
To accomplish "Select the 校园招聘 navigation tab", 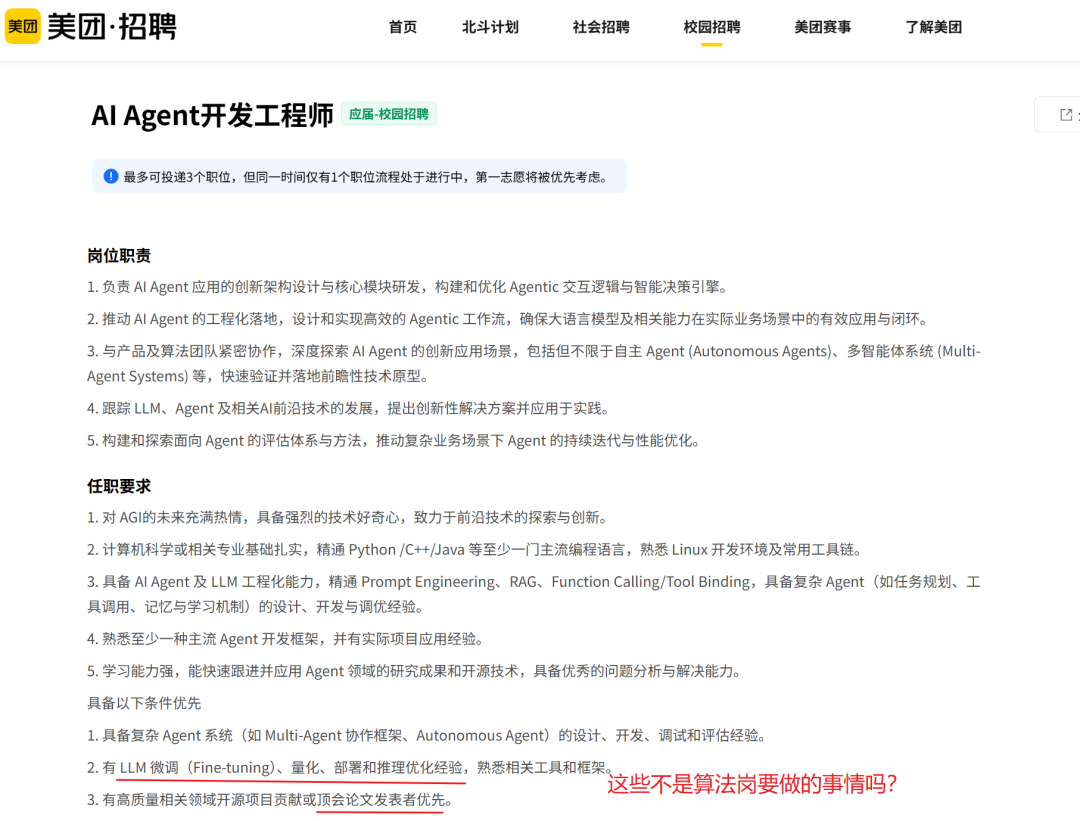I will (712, 27).
